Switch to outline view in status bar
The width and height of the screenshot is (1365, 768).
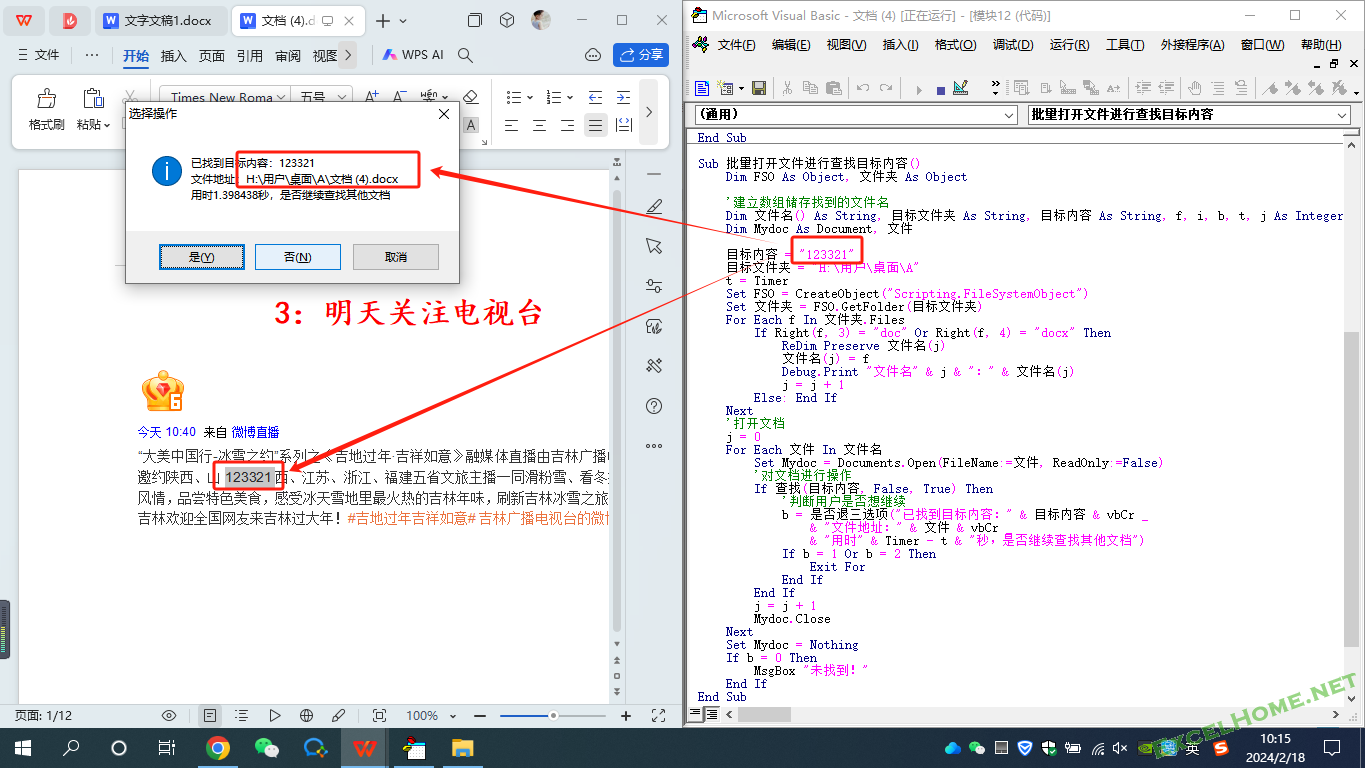pyautogui.click(x=242, y=716)
